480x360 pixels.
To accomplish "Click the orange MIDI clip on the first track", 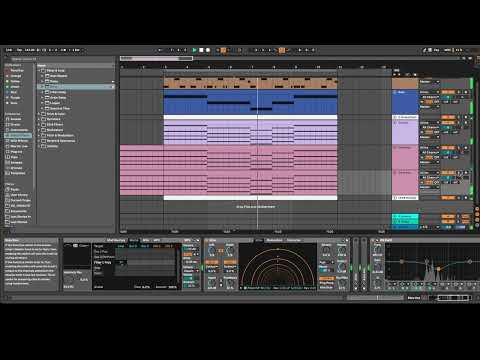I will click(x=250, y=83).
